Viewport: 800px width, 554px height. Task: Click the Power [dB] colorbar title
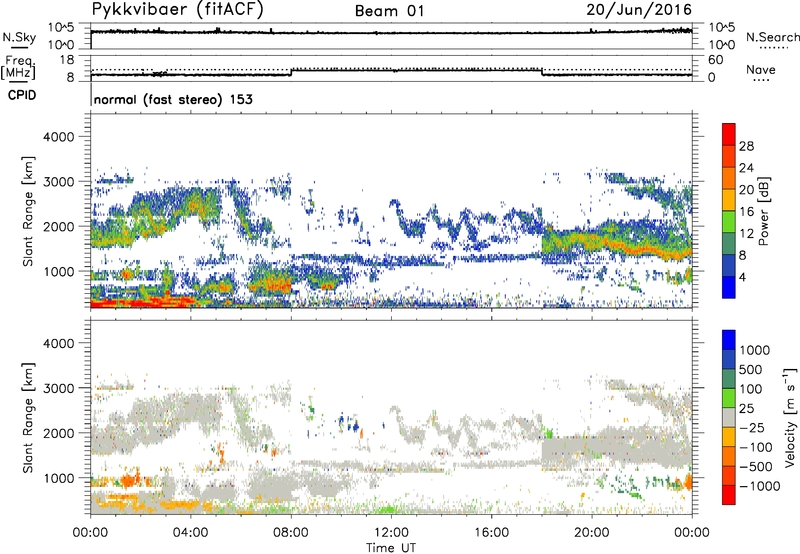[763, 211]
